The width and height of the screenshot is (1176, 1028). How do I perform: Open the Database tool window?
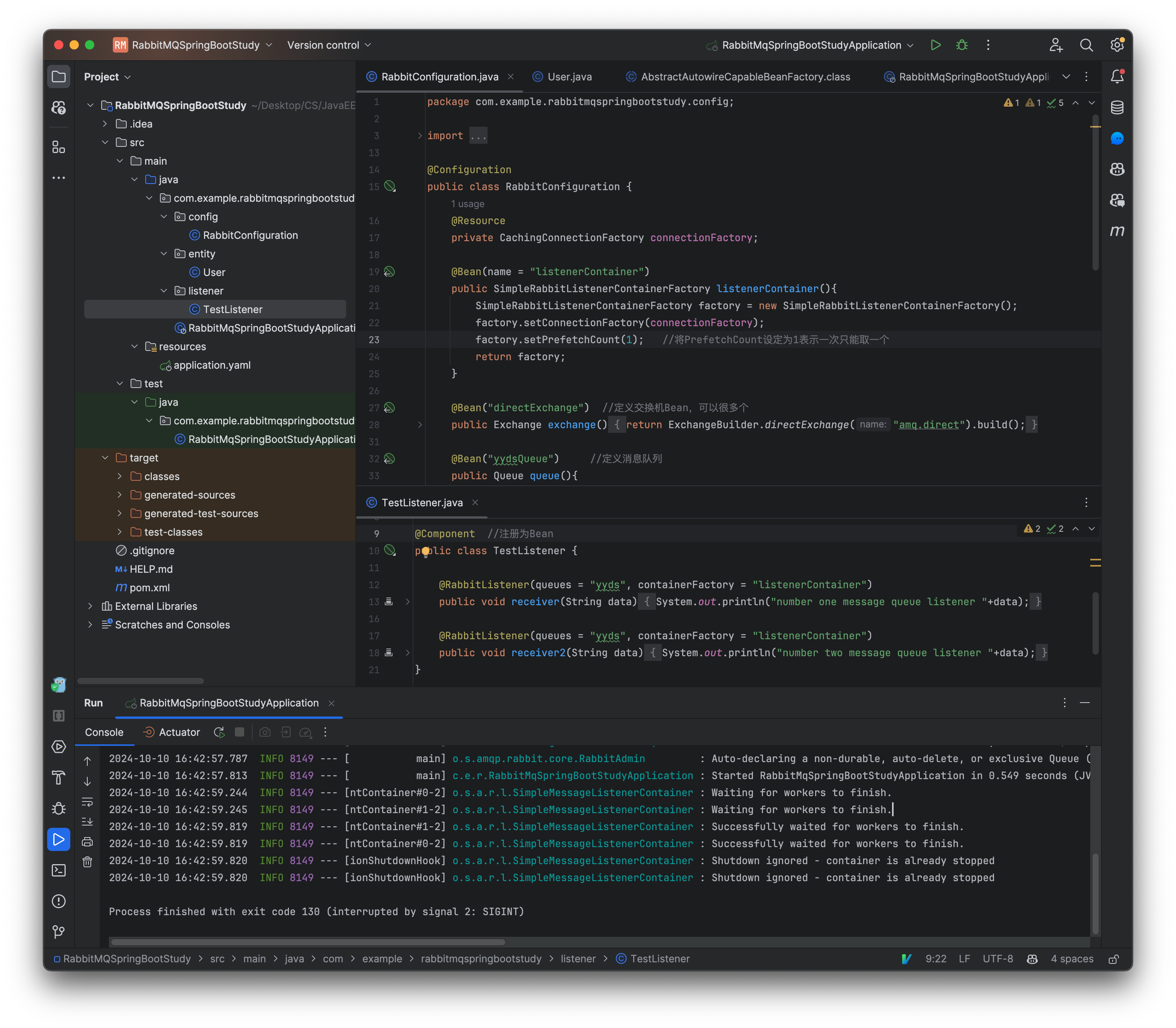1117,107
